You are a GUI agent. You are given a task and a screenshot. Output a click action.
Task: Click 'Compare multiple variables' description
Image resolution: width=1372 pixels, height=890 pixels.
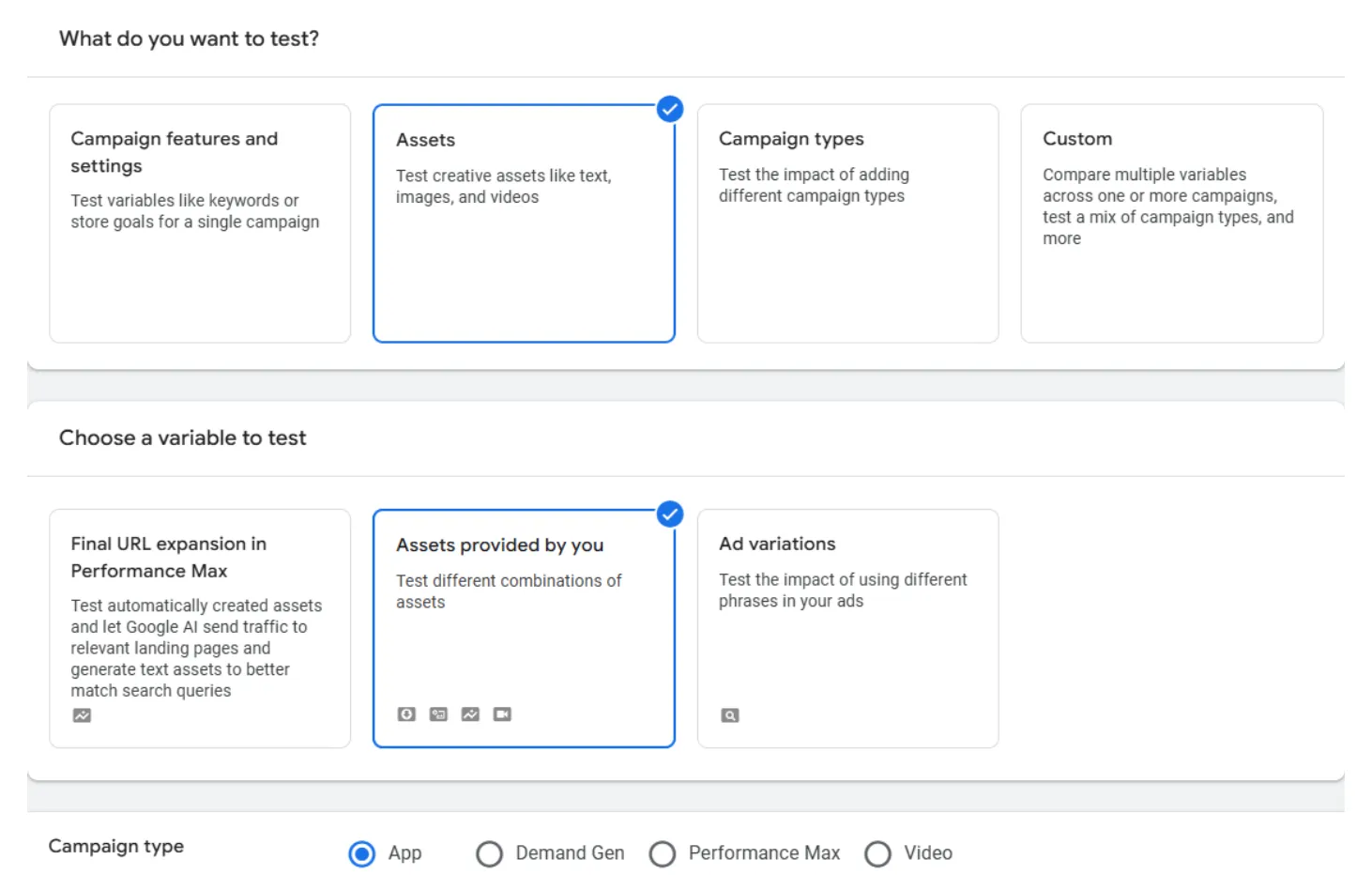(x=1168, y=207)
